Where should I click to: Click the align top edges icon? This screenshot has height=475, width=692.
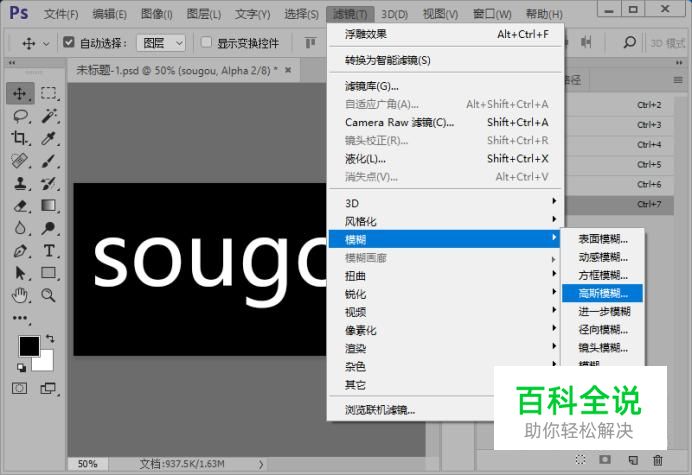click(x=311, y=43)
